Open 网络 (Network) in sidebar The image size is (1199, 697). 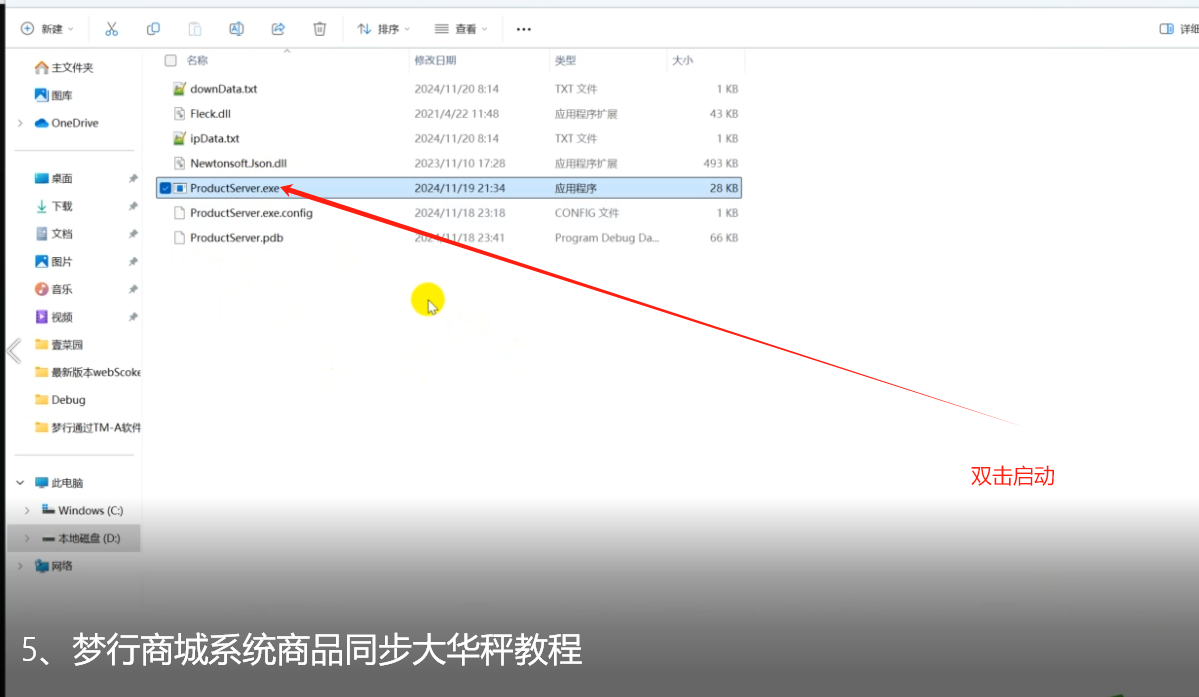[x=54, y=566]
